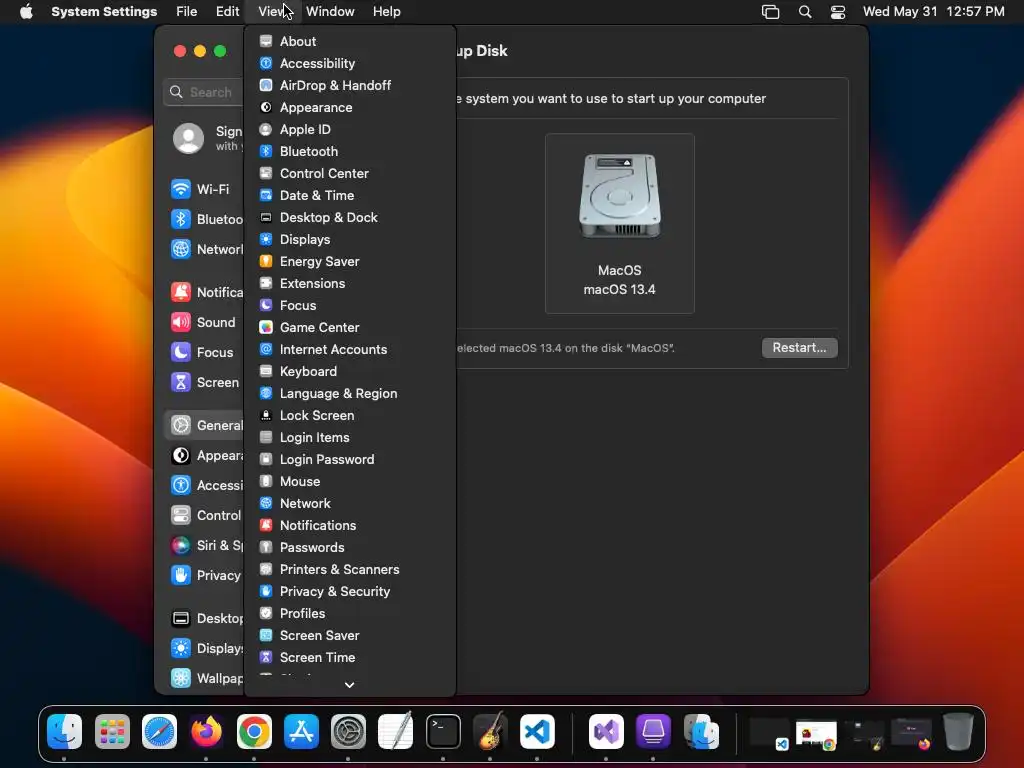
Task: Choose Internet Accounts from the View menu
Action: coord(349,349)
